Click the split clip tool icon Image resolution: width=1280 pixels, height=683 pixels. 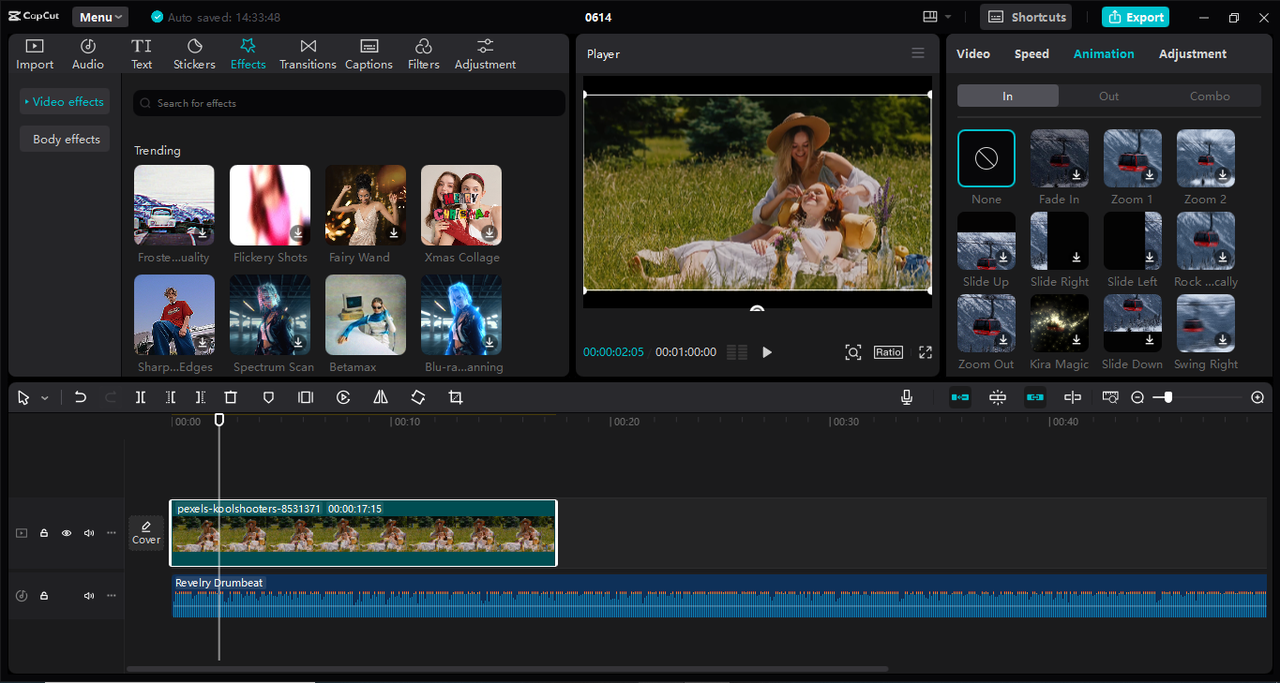[140, 397]
